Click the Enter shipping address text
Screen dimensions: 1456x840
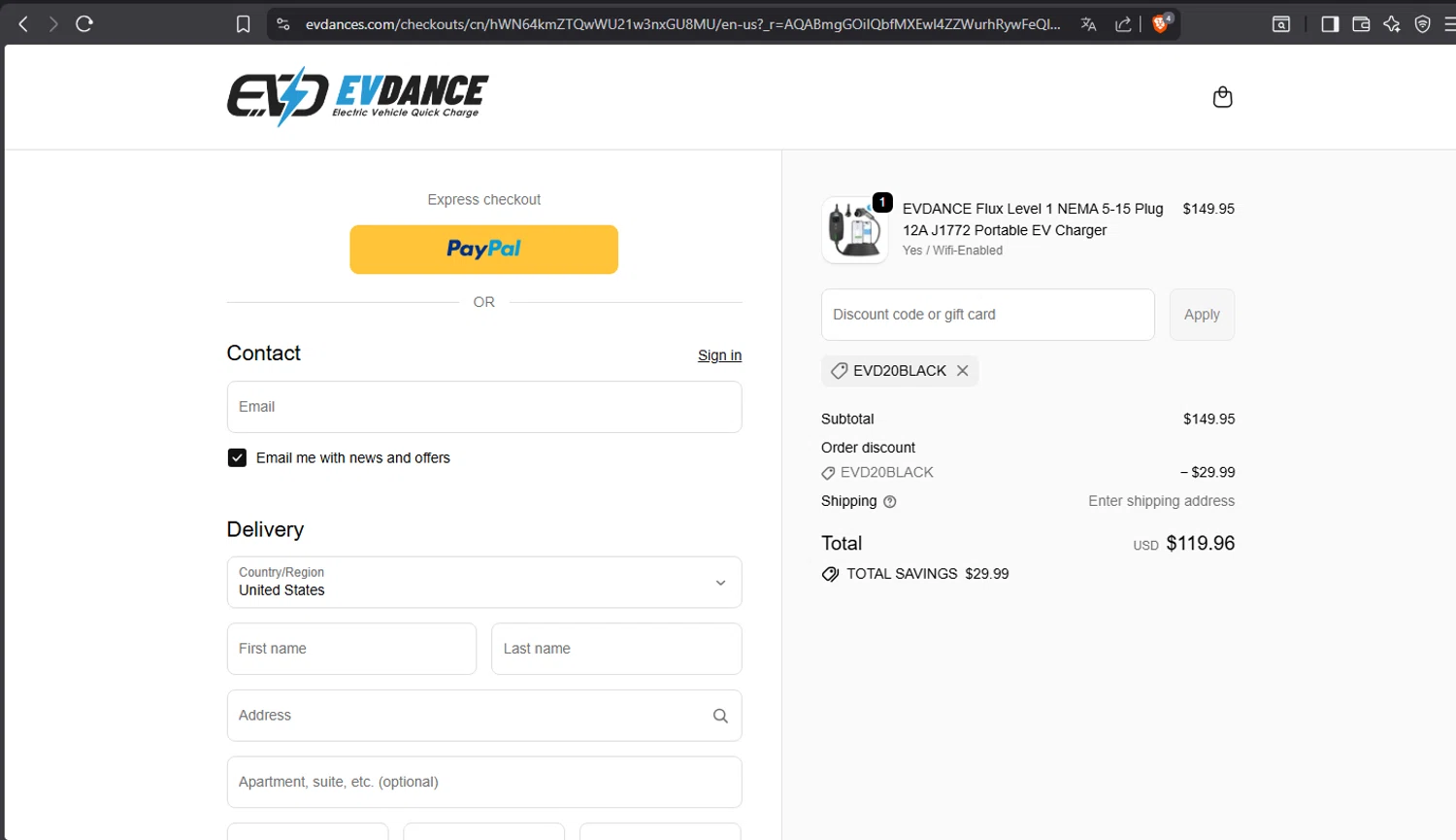click(1161, 501)
